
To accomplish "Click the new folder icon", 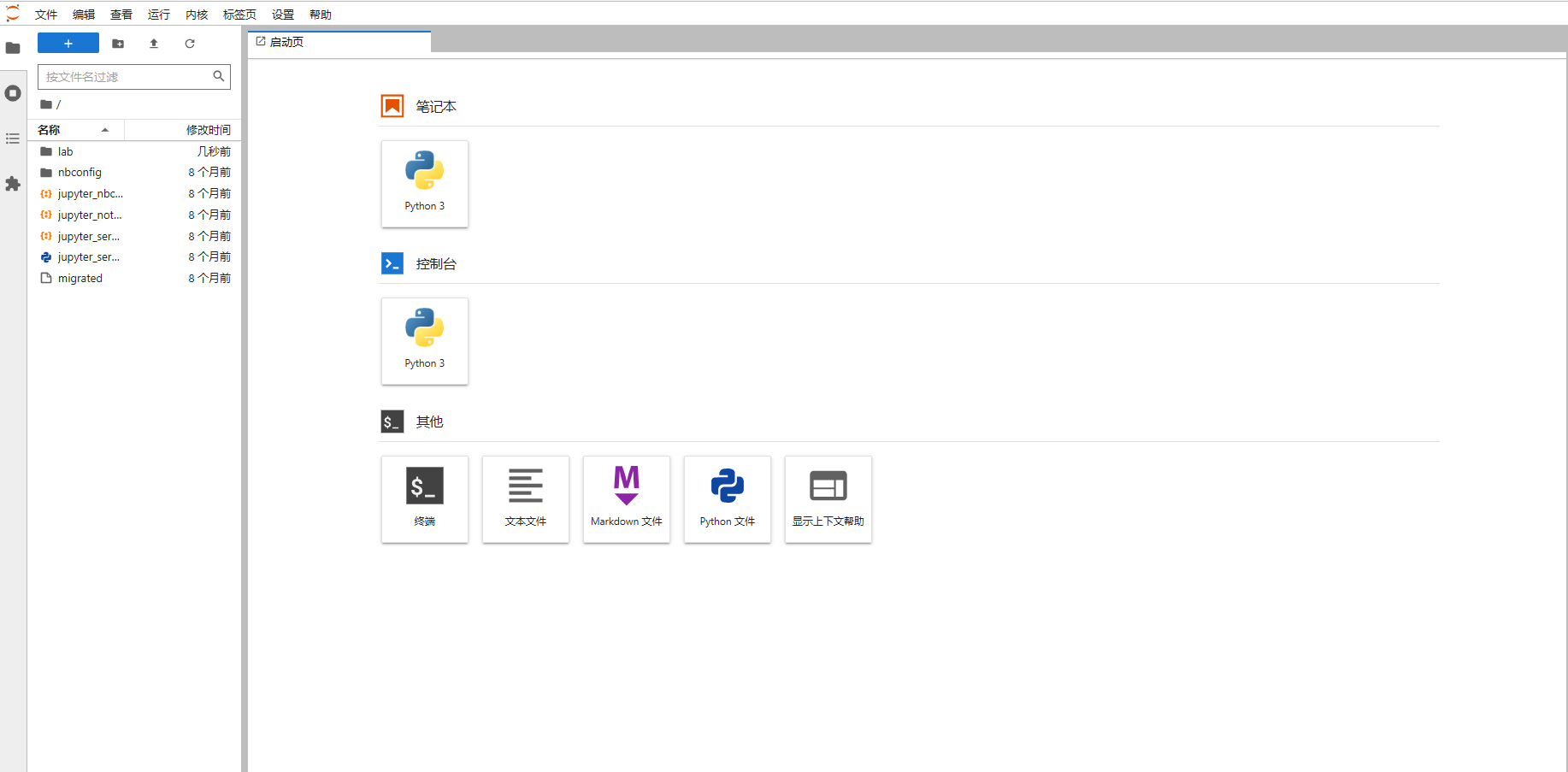I will coord(118,44).
